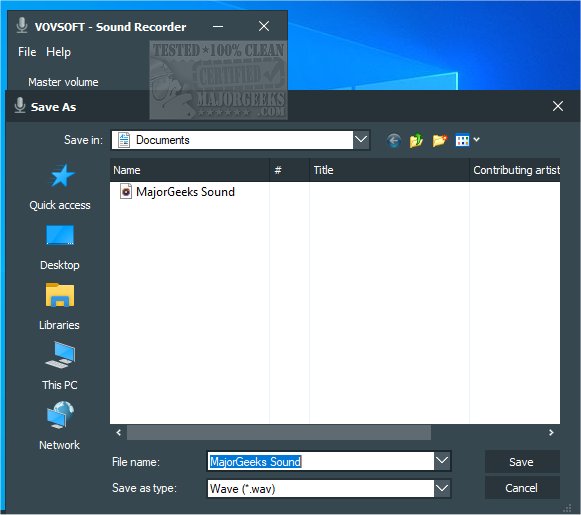Expand the File name dropdown arrow
The width and height of the screenshot is (581, 515).
pyautogui.click(x=442, y=461)
